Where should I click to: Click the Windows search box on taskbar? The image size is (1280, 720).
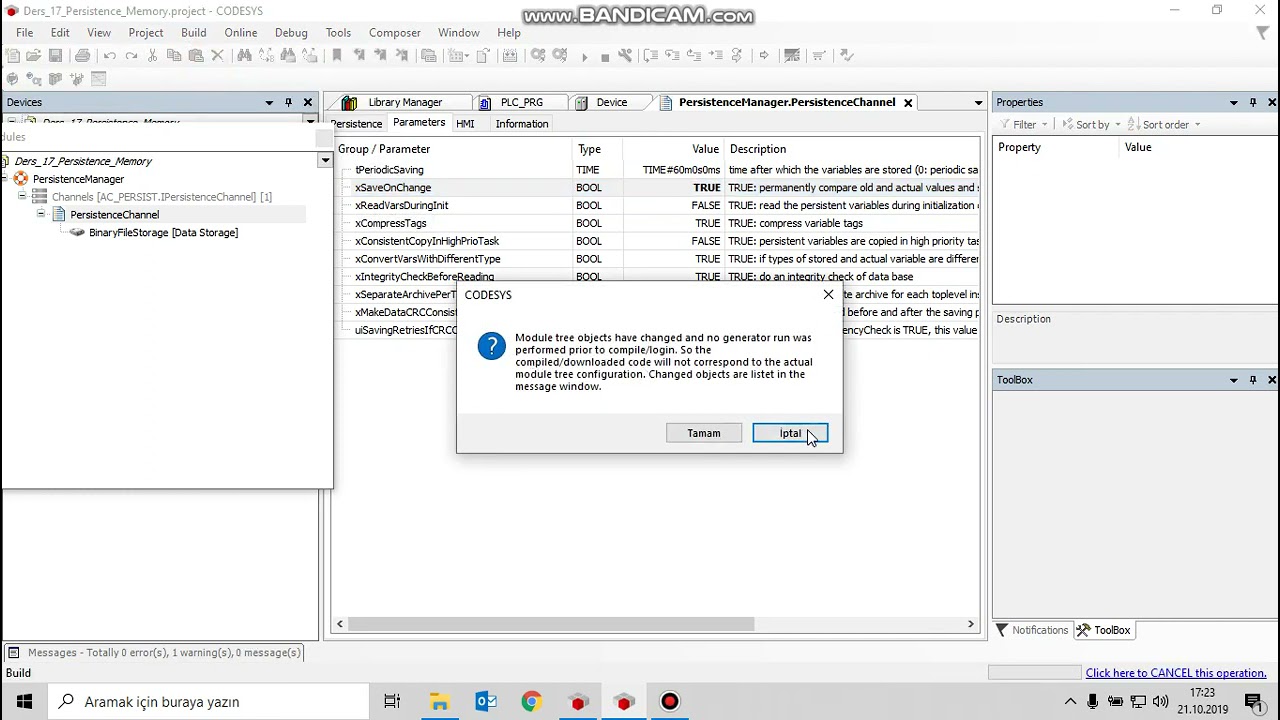coord(210,702)
